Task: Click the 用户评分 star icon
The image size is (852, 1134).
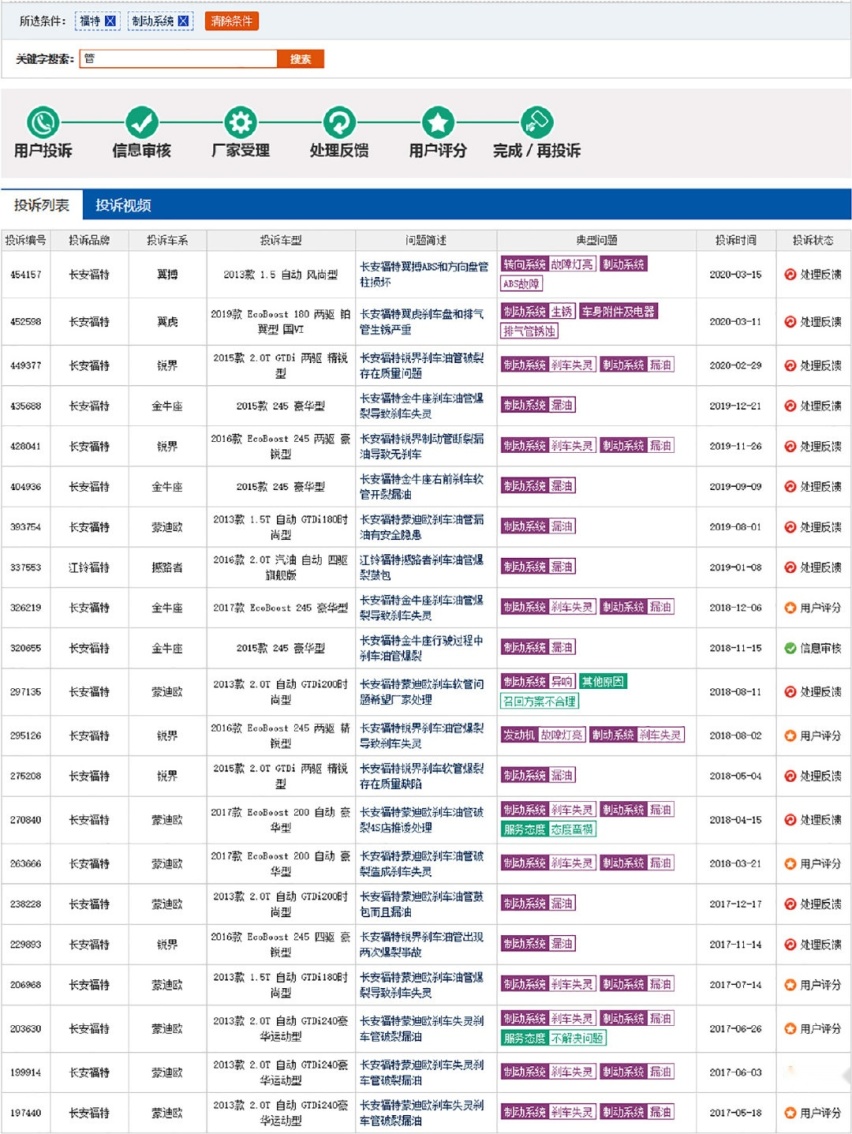Action: (x=438, y=122)
